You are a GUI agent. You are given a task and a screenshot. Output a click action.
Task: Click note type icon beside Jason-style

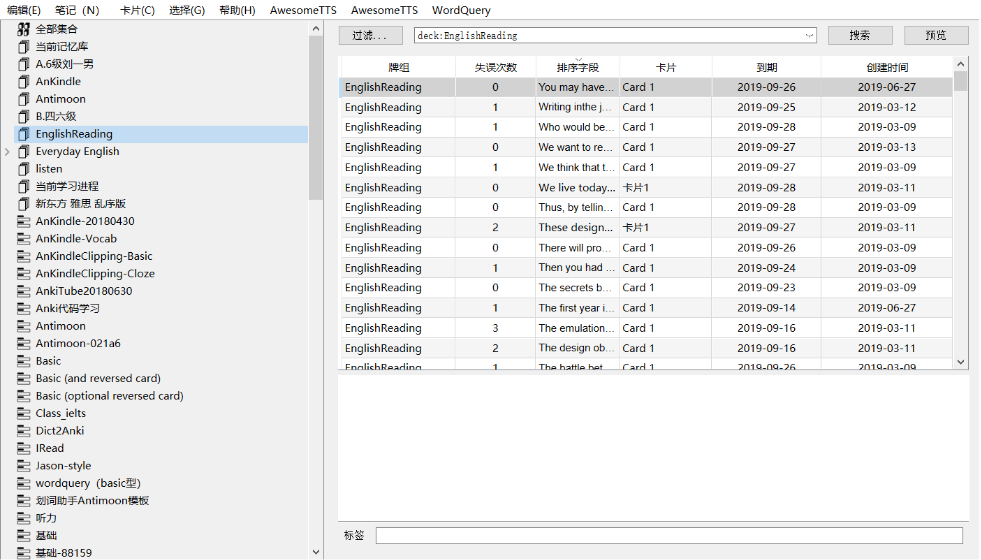pos(24,466)
